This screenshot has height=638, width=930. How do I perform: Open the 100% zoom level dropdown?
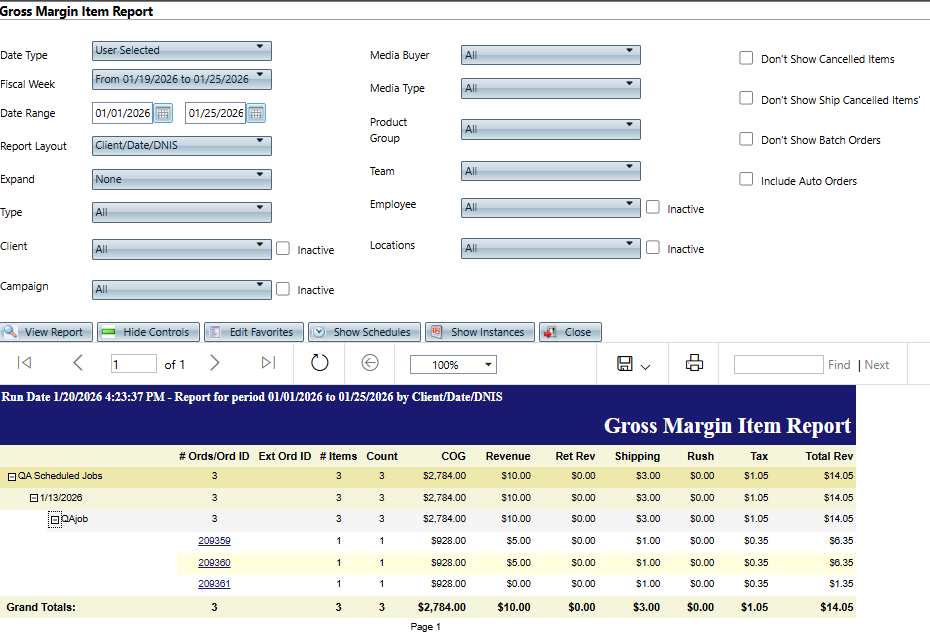tap(453, 365)
